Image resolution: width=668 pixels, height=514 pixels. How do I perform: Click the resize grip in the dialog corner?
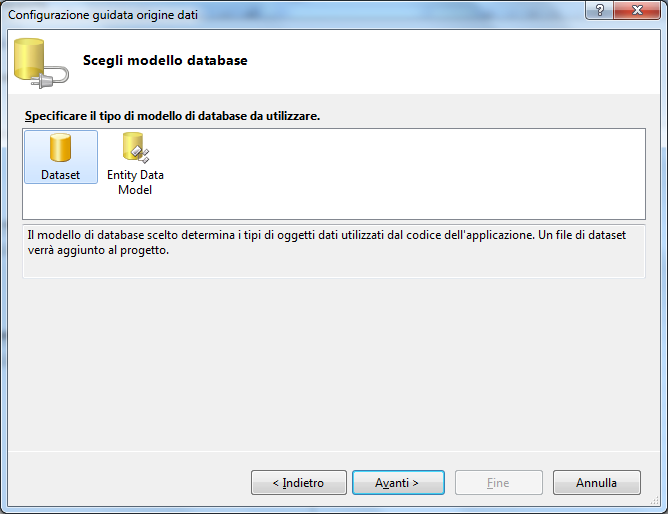pos(655,501)
